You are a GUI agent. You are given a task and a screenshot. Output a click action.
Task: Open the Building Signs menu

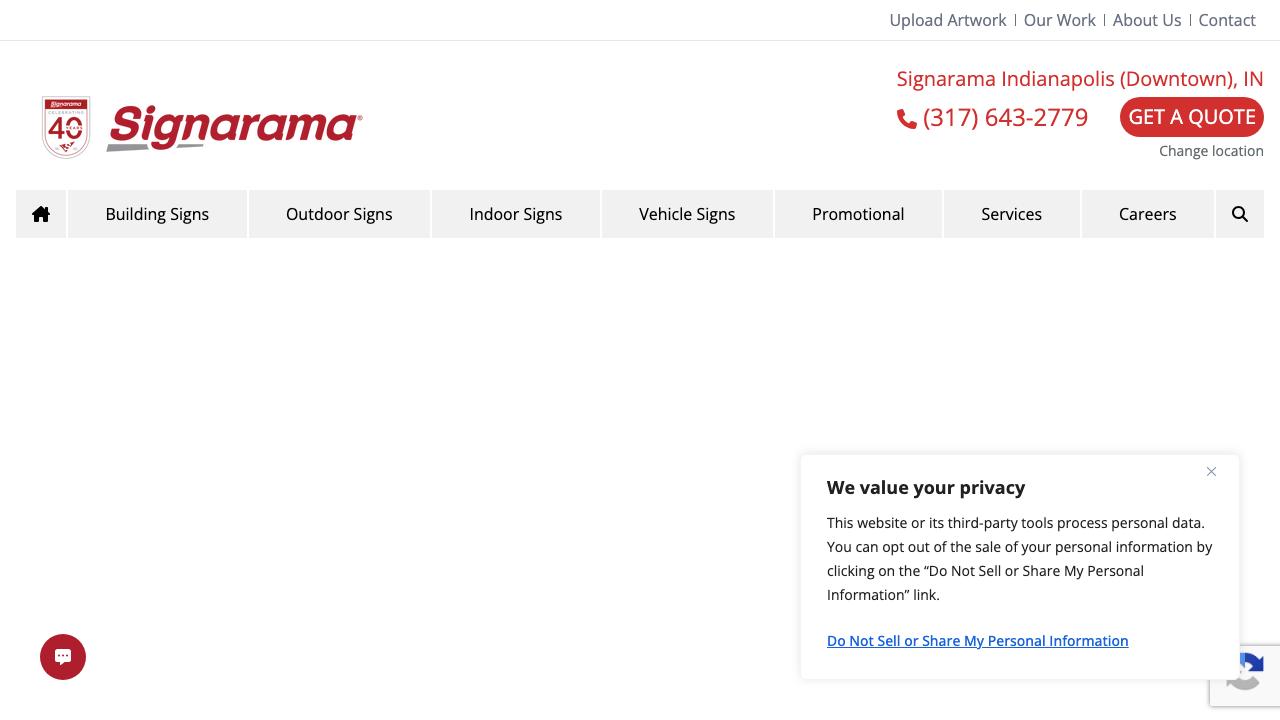click(157, 214)
